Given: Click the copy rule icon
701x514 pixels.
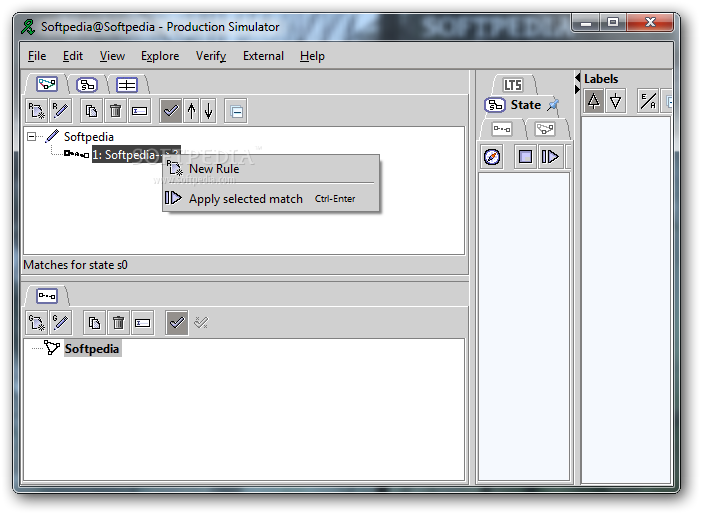Looking at the screenshot, I should [x=91, y=110].
